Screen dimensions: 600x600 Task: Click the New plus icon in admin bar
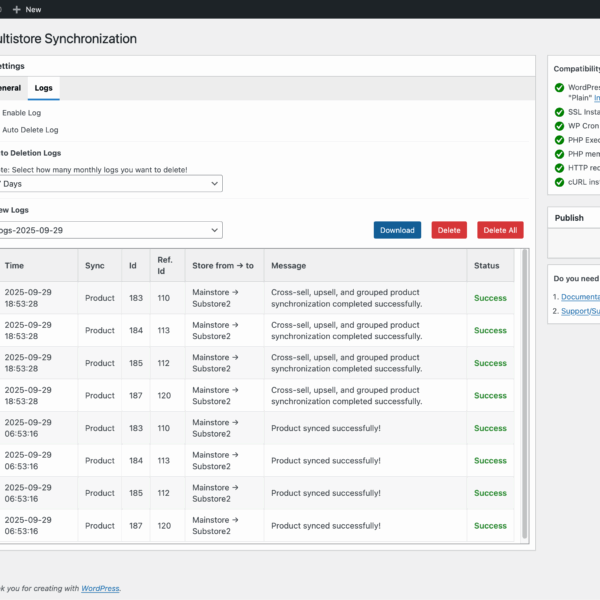click(x=16, y=10)
